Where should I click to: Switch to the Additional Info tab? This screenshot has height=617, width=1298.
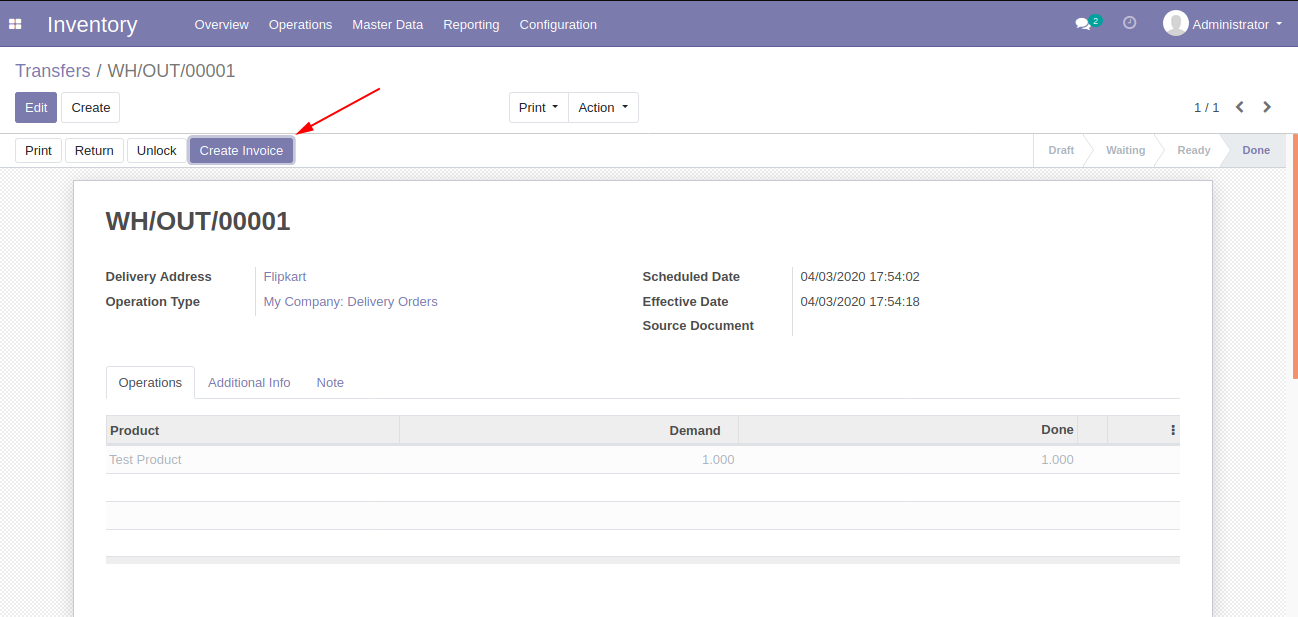[x=249, y=383]
